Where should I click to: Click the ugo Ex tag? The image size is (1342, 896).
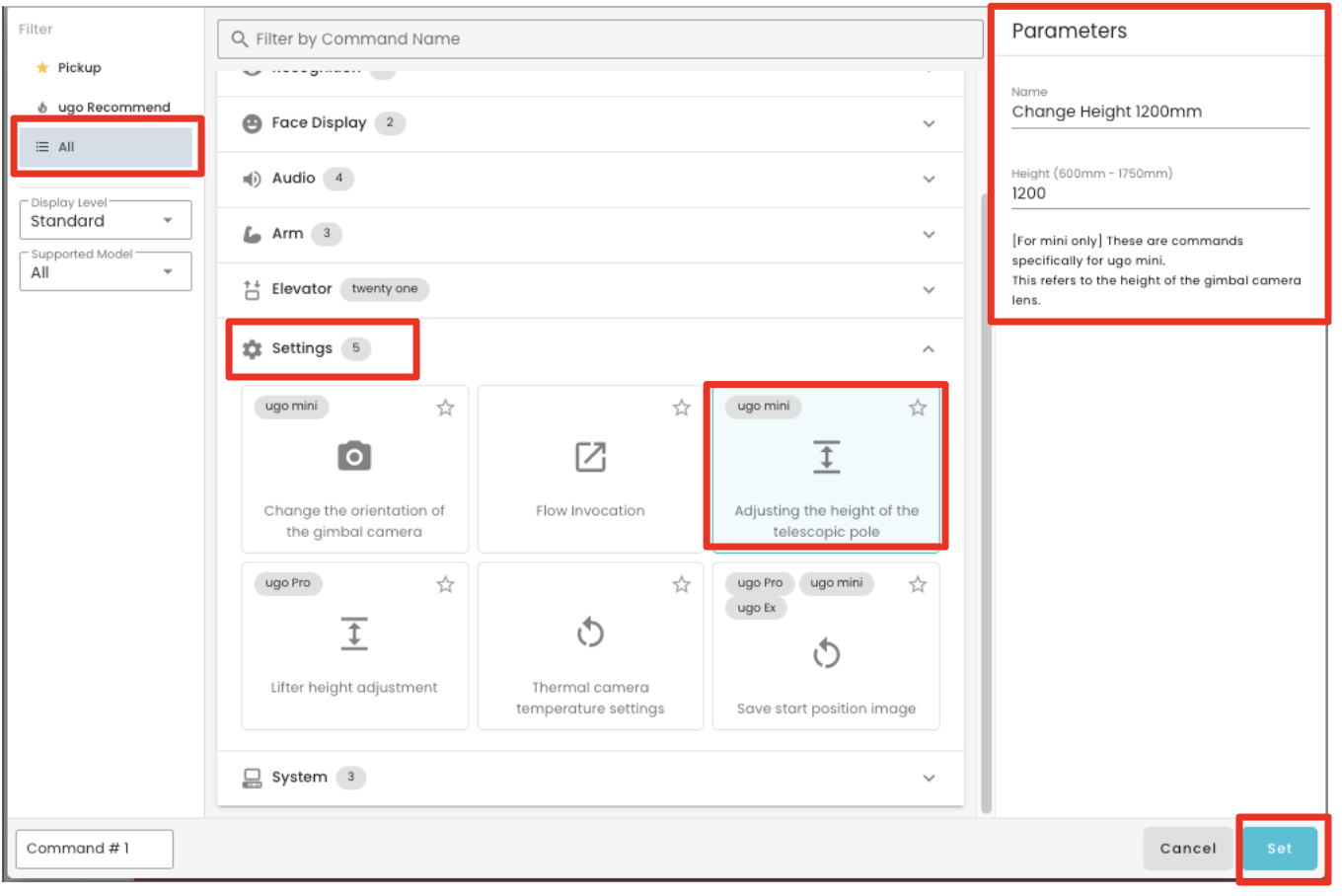(757, 608)
